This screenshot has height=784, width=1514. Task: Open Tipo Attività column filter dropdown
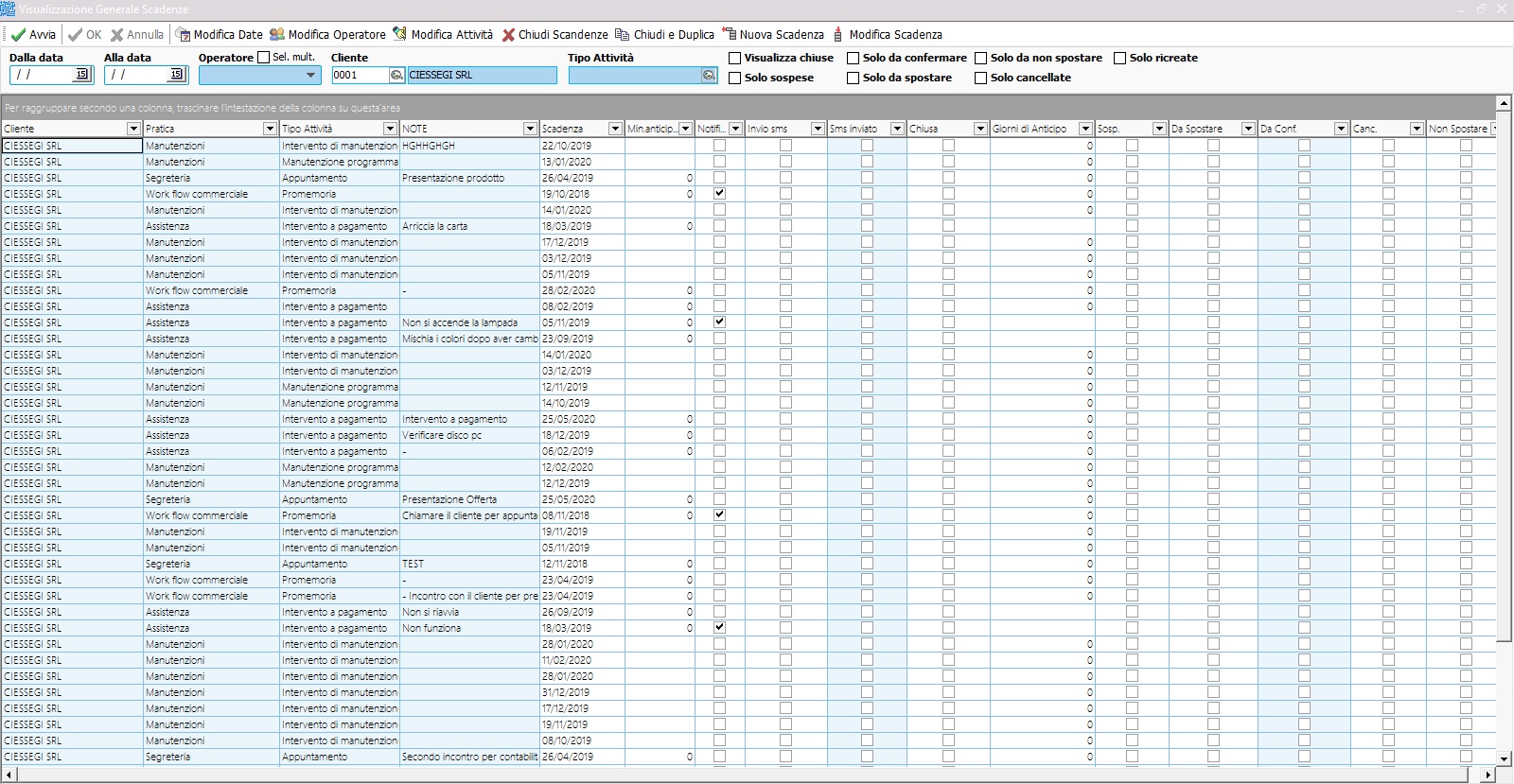pos(390,129)
